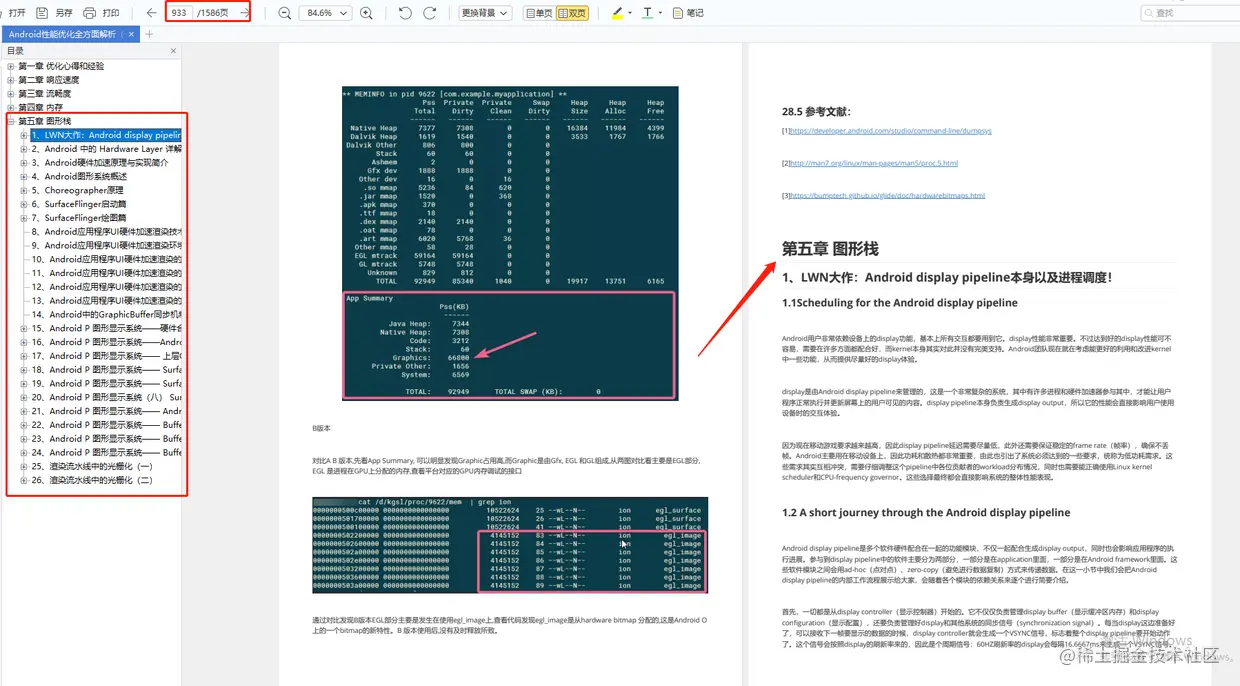This screenshot has width=1240, height=686.
Task: Click the Print printer icon
Action: [90, 13]
